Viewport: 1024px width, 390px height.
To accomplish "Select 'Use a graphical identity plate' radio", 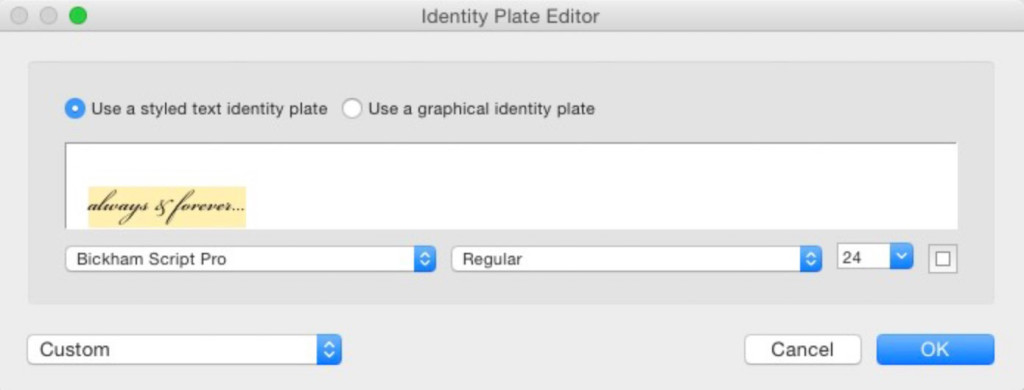I will click(352, 108).
